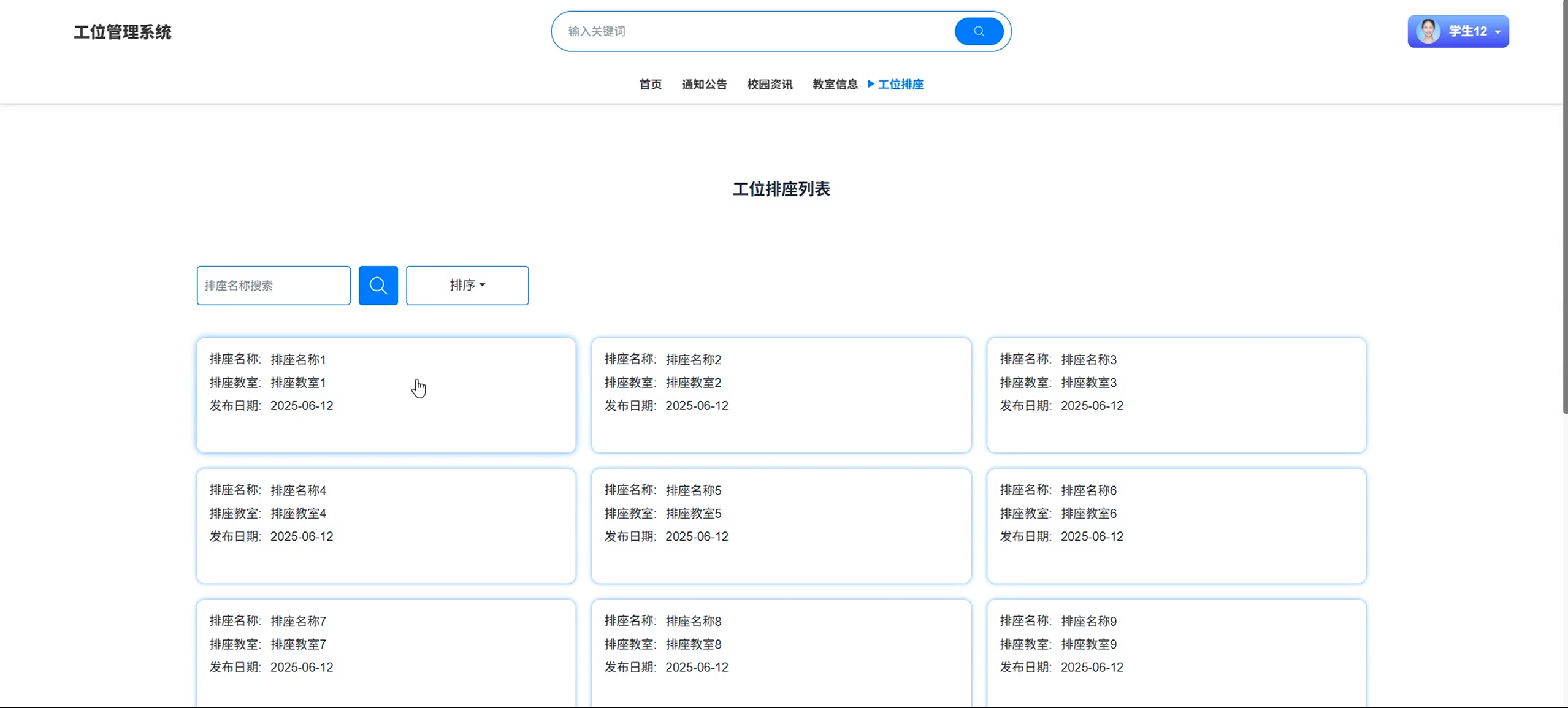The image size is (1568, 708).
Task: Open the 教室信息 nav item
Action: click(835, 85)
